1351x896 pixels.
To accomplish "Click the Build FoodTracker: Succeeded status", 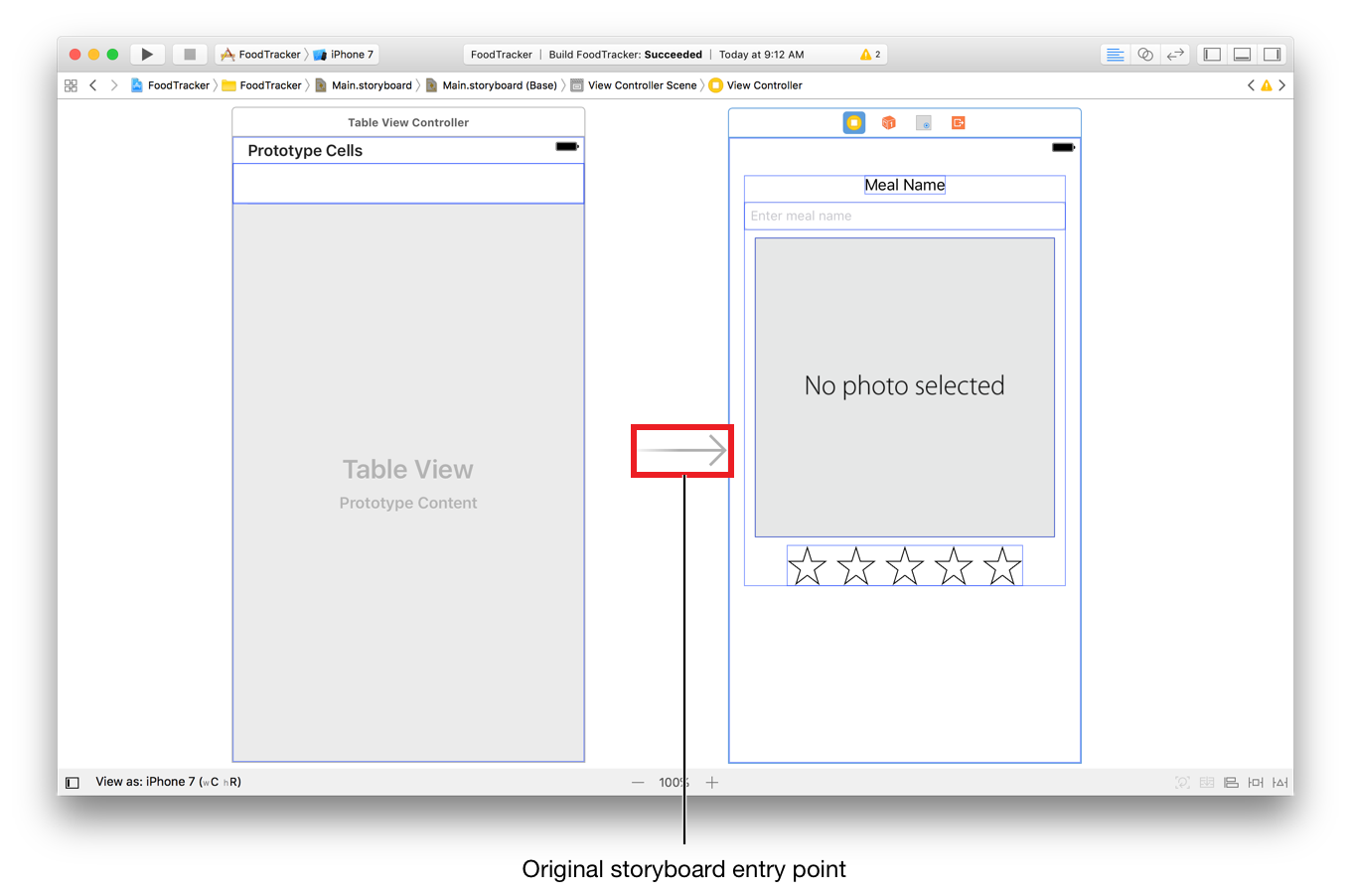I will pyautogui.click(x=626, y=55).
